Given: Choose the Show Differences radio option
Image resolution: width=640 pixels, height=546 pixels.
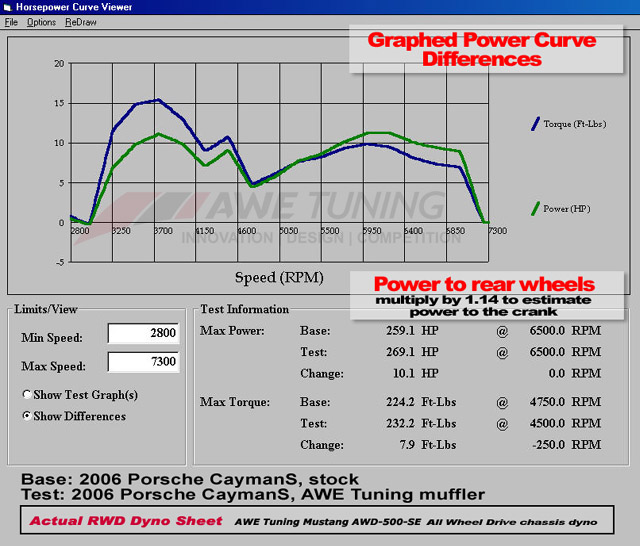Looking at the screenshot, I should click(27, 416).
